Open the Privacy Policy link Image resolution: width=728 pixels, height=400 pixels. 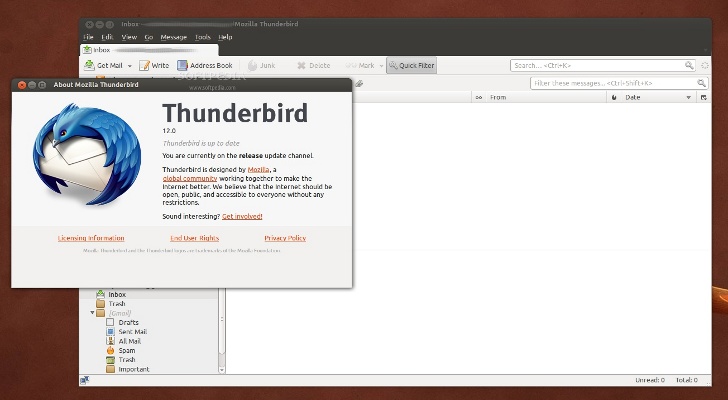tap(285, 238)
